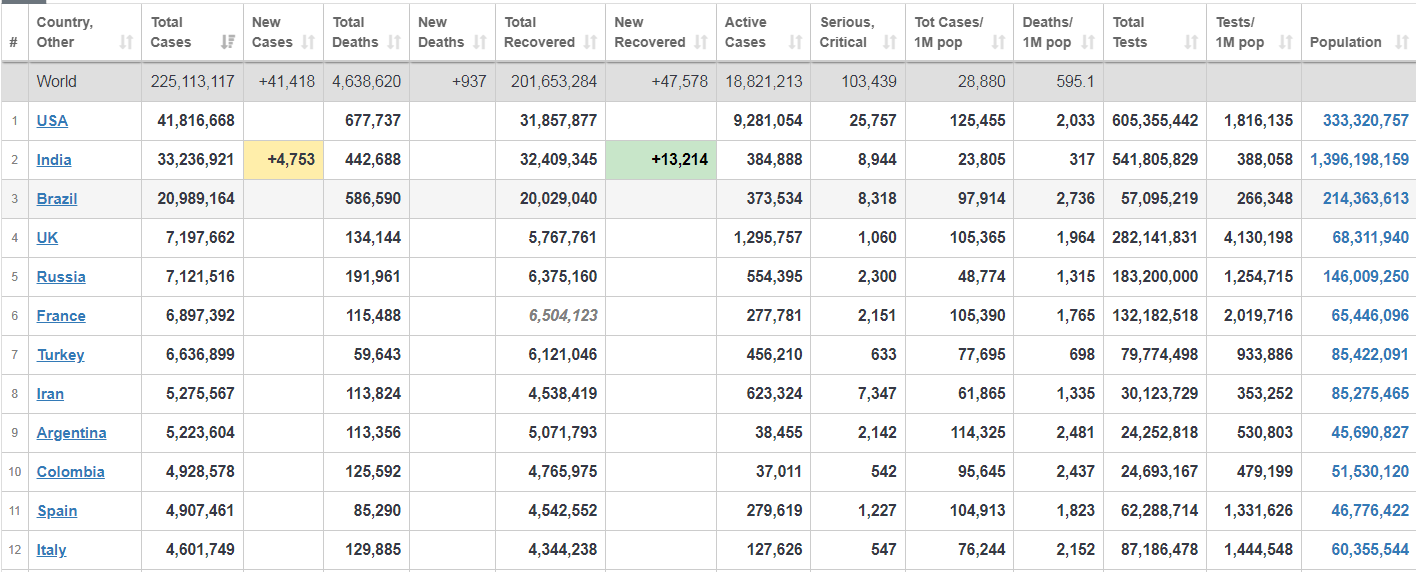
Task: Open the Iran country link
Action: pyautogui.click(x=50, y=393)
